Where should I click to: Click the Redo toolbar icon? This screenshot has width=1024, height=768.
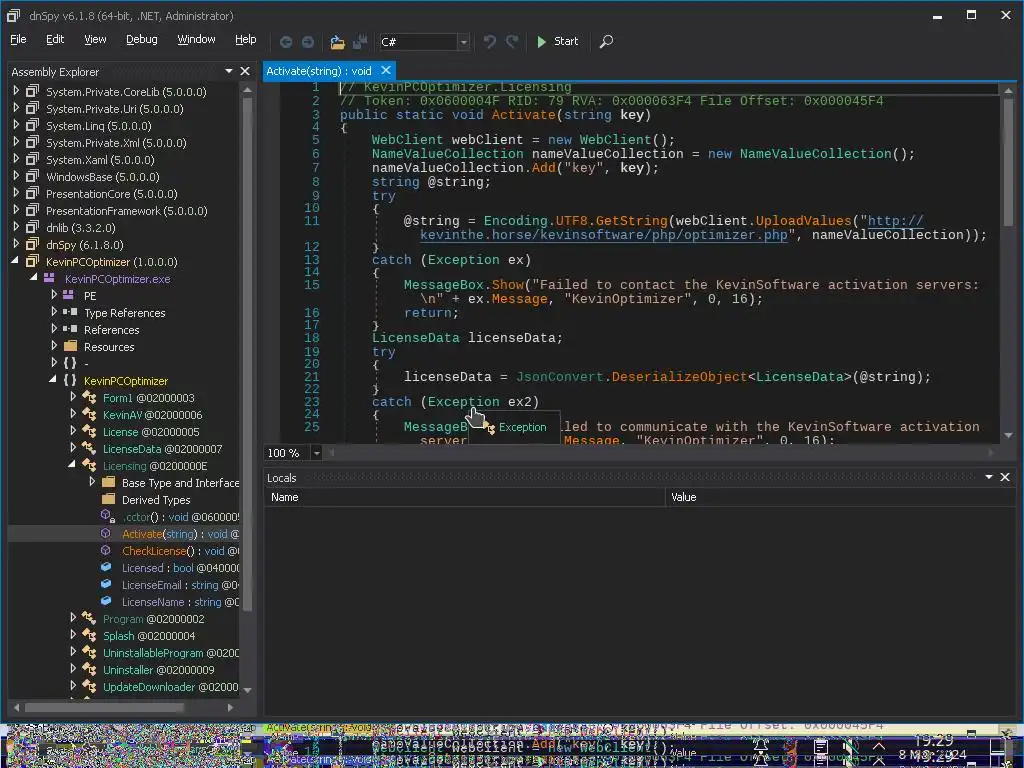[x=512, y=41]
